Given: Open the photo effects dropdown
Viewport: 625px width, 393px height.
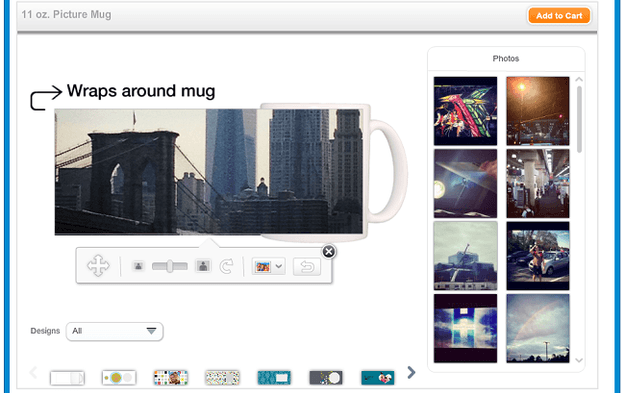Looking at the screenshot, I should coord(268,266).
